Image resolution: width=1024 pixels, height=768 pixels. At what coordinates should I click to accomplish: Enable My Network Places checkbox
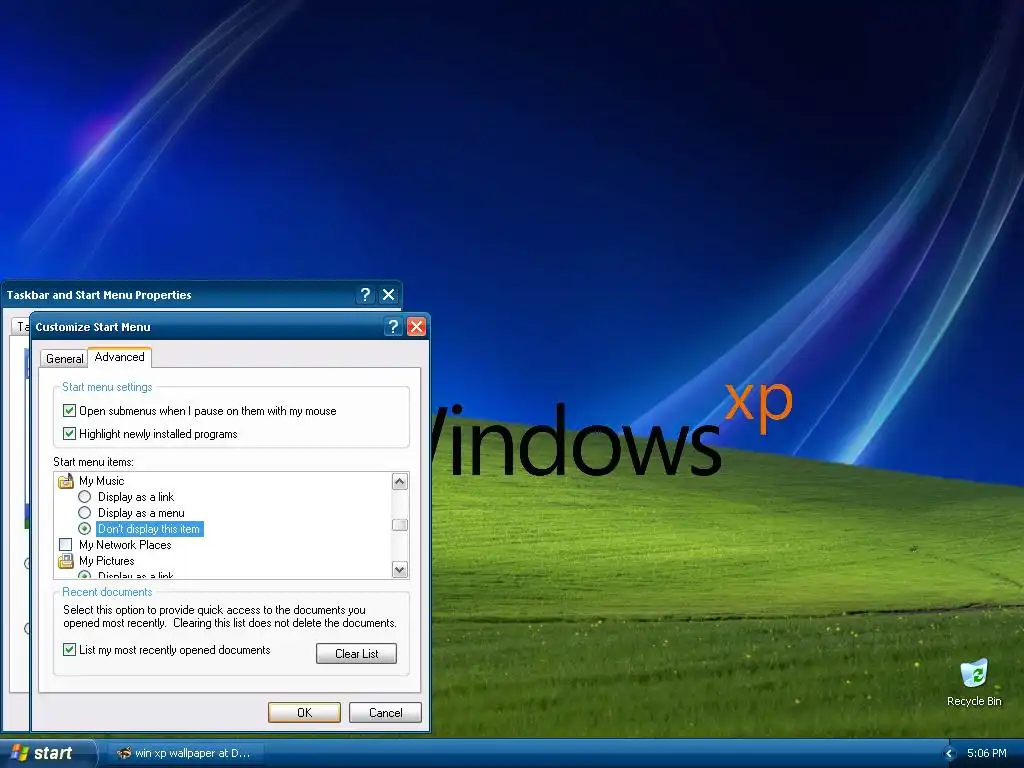point(65,545)
